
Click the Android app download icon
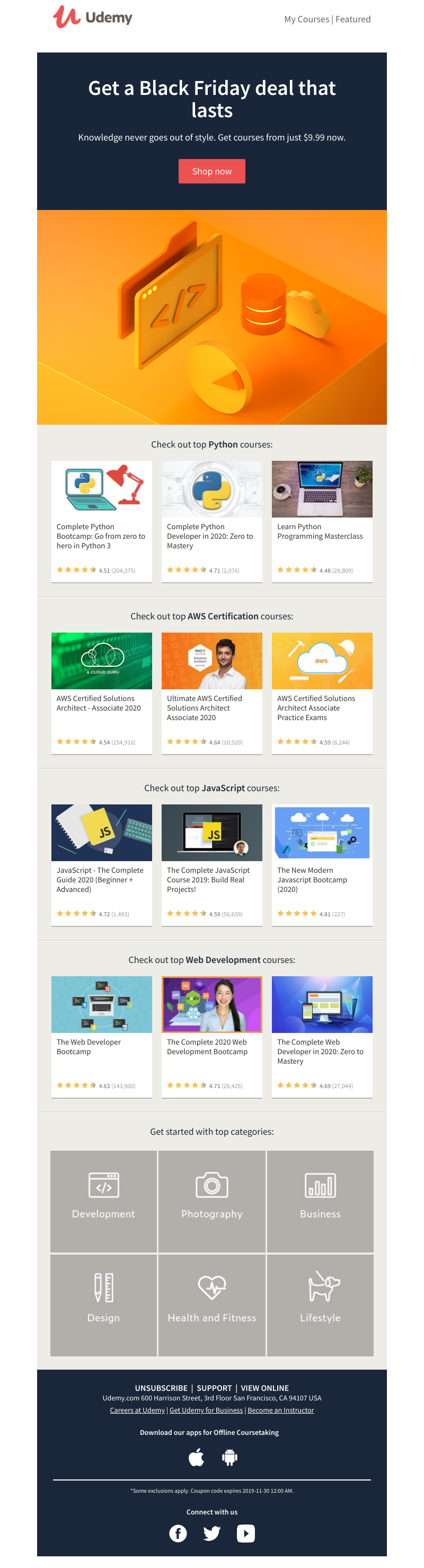230,1457
